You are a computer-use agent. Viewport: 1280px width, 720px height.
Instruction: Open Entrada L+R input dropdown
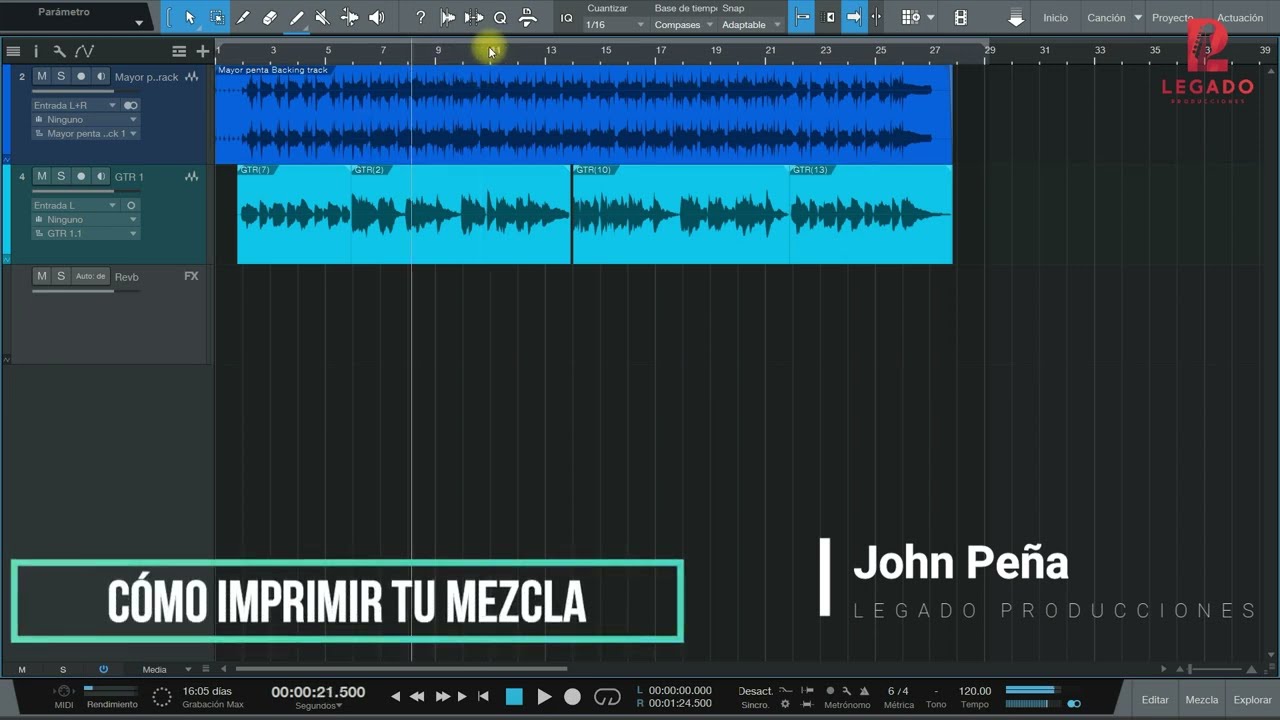tap(75, 105)
